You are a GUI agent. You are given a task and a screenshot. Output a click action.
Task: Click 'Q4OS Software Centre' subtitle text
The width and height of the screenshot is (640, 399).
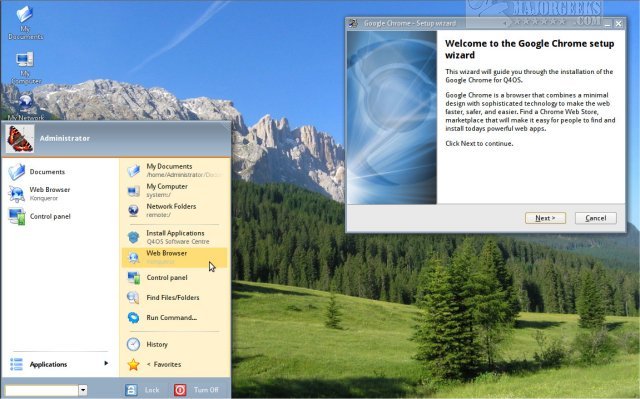coord(178,242)
